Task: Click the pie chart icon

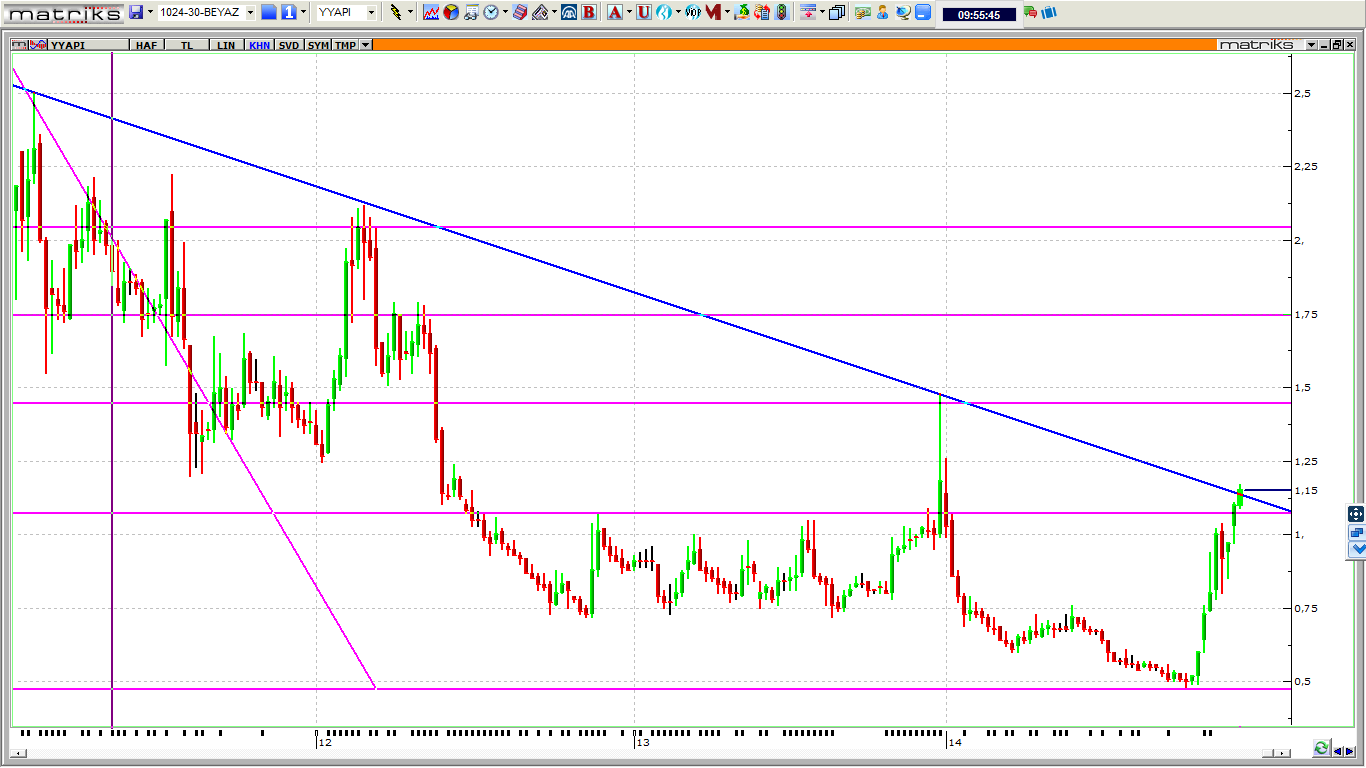Action: 451,12
